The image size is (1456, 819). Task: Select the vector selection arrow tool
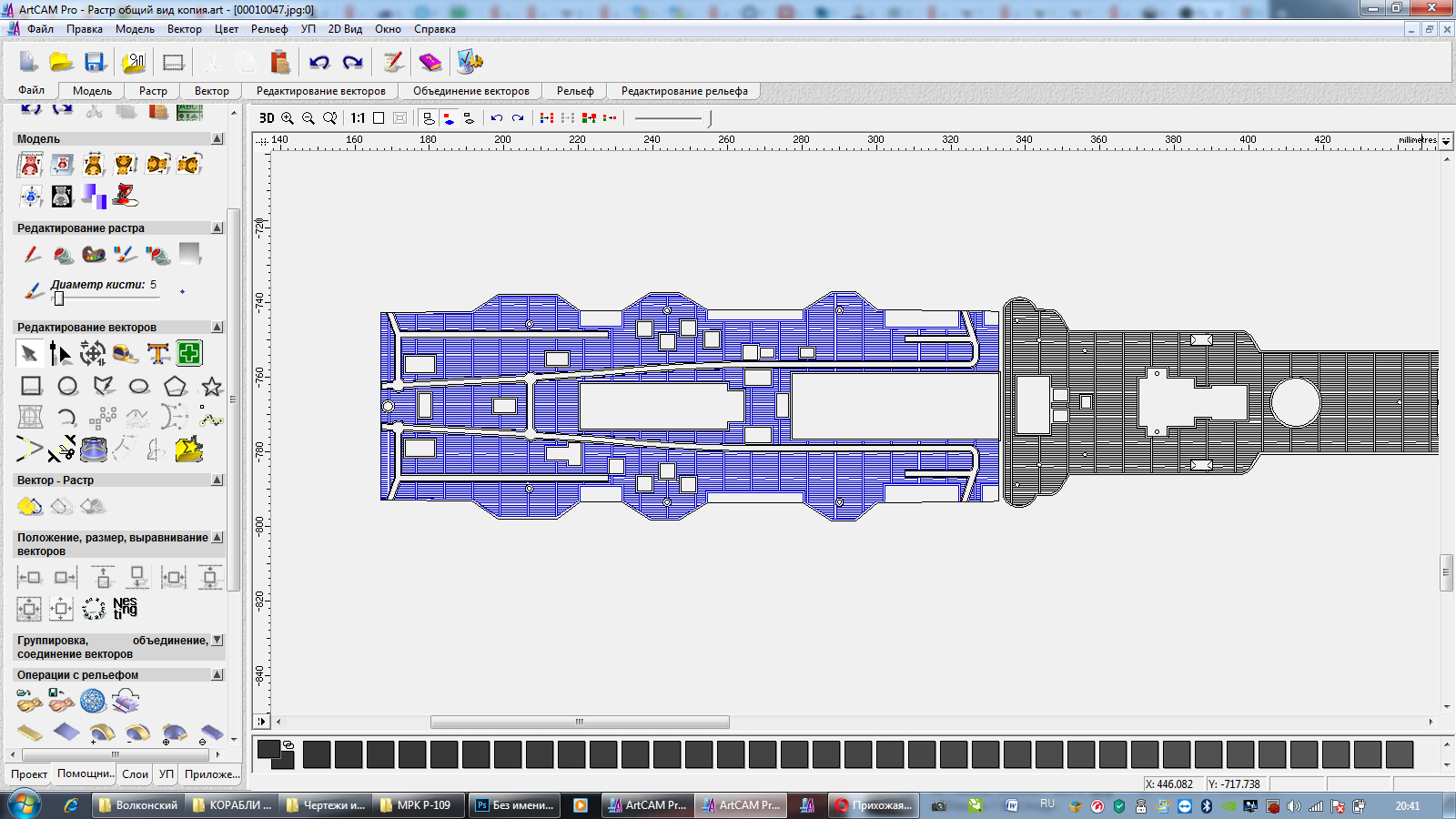click(29, 353)
